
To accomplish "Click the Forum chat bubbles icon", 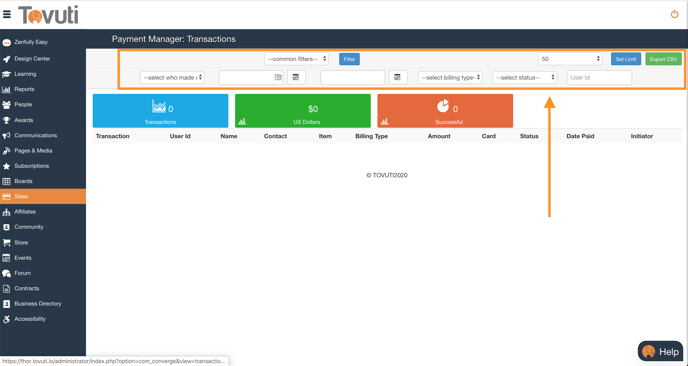I will pyautogui.click(x=7, y=273).
